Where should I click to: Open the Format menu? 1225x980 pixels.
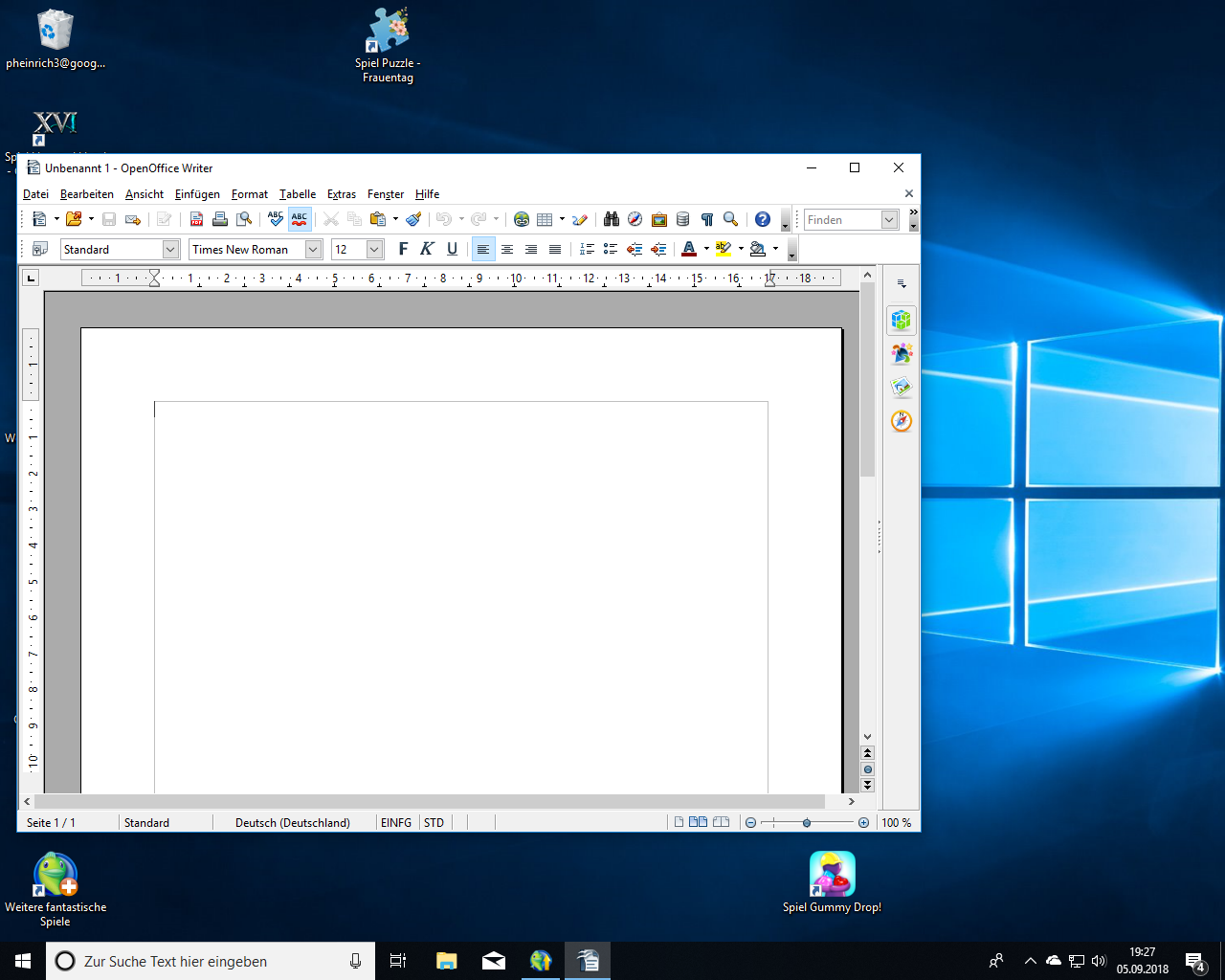pos(250,193)
